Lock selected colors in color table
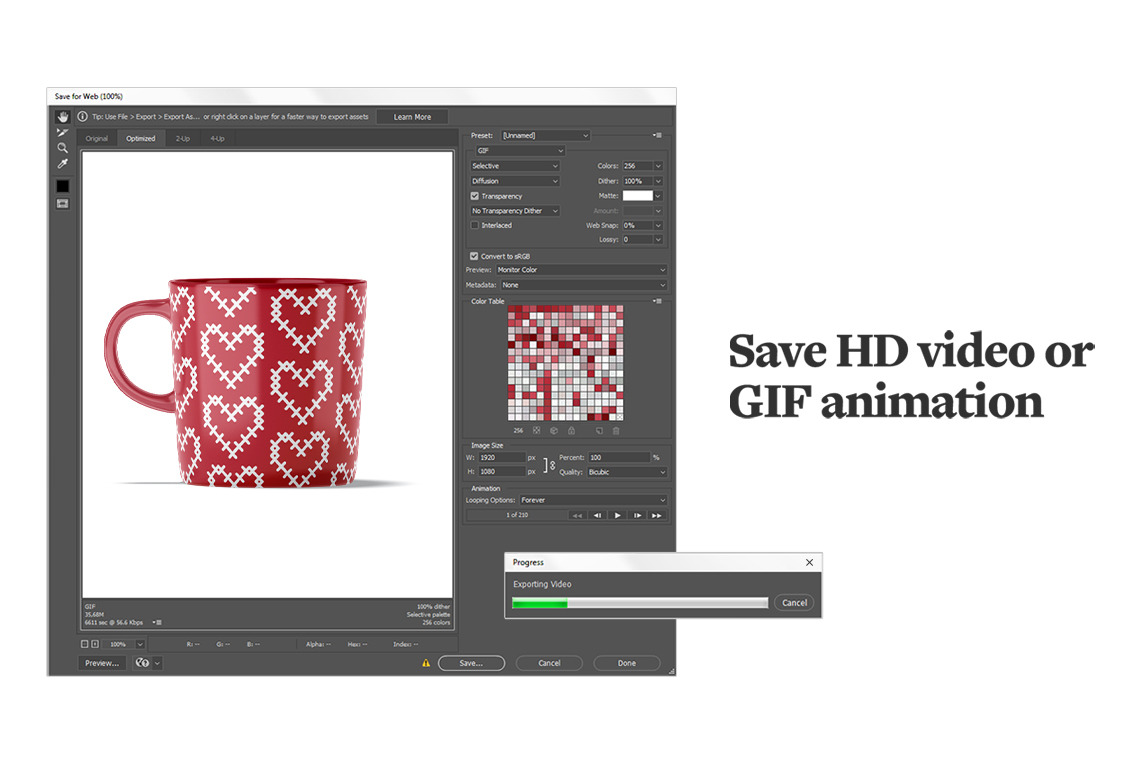Screen dimensions: 1138x759 coord(571,430)
